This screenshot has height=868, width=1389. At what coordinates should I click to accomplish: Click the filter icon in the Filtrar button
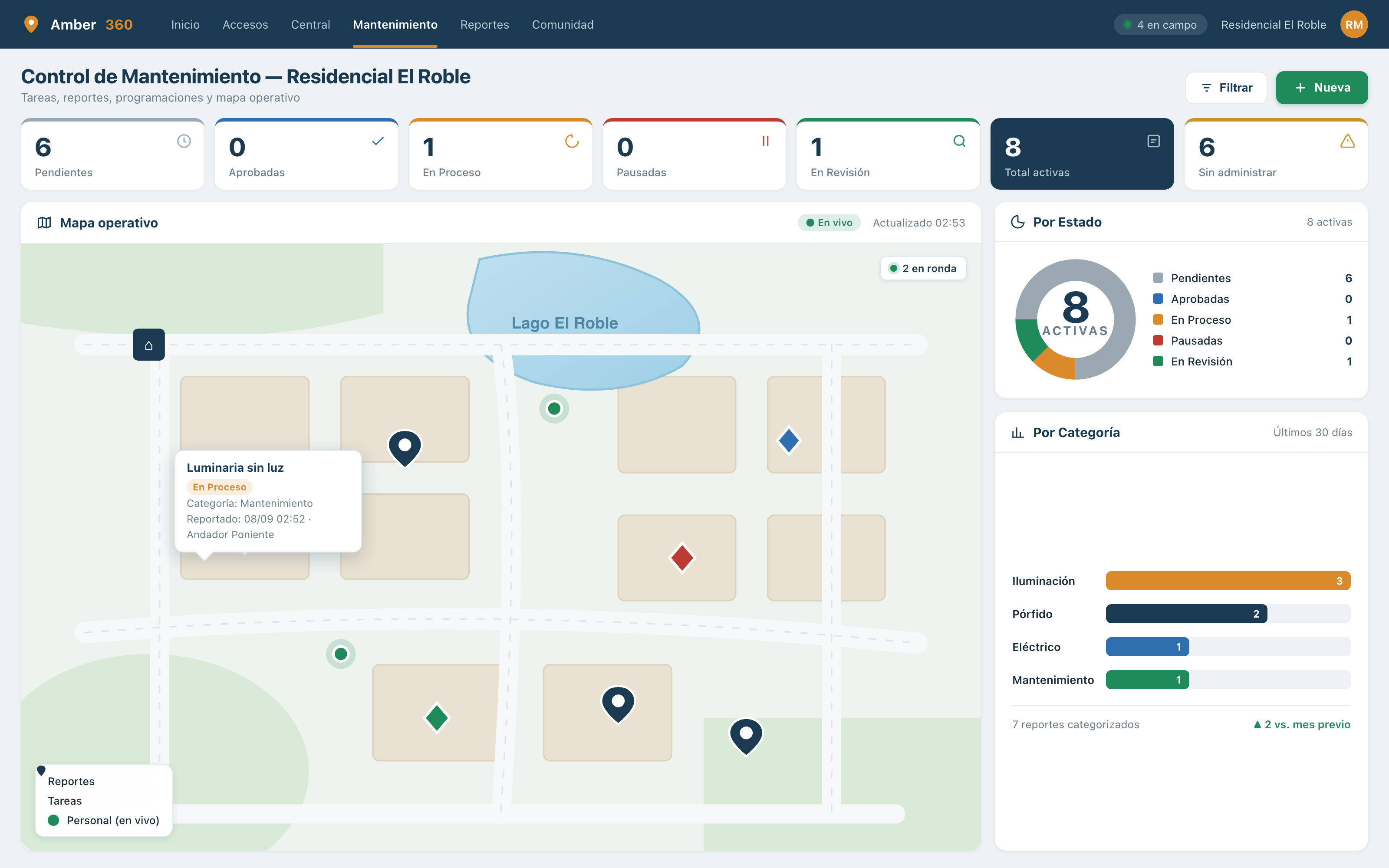click(x=1207, y=88)
